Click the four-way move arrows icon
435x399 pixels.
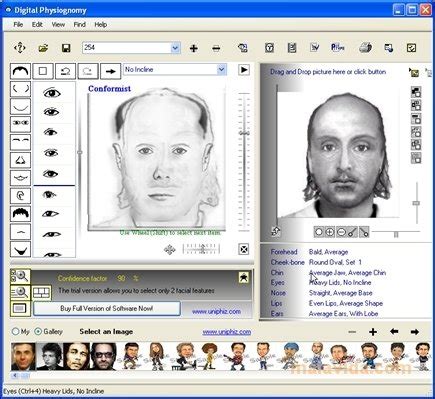pyautogui.click(x=170, y=249)
